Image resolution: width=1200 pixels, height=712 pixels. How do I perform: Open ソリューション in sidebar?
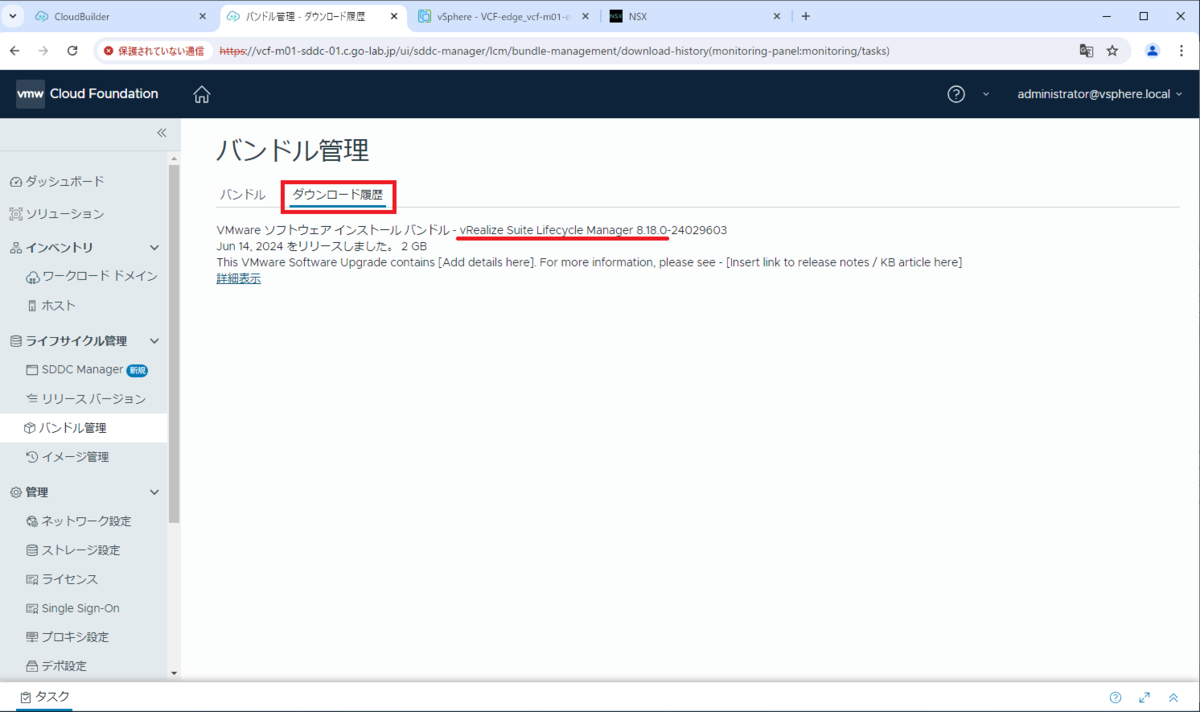pos(56,214)
